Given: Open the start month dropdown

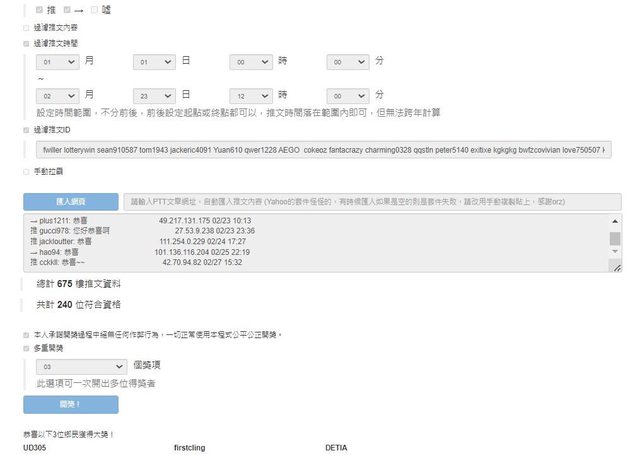Looking at the screenshot, I should pyautogui.click(x=56, y=62).
